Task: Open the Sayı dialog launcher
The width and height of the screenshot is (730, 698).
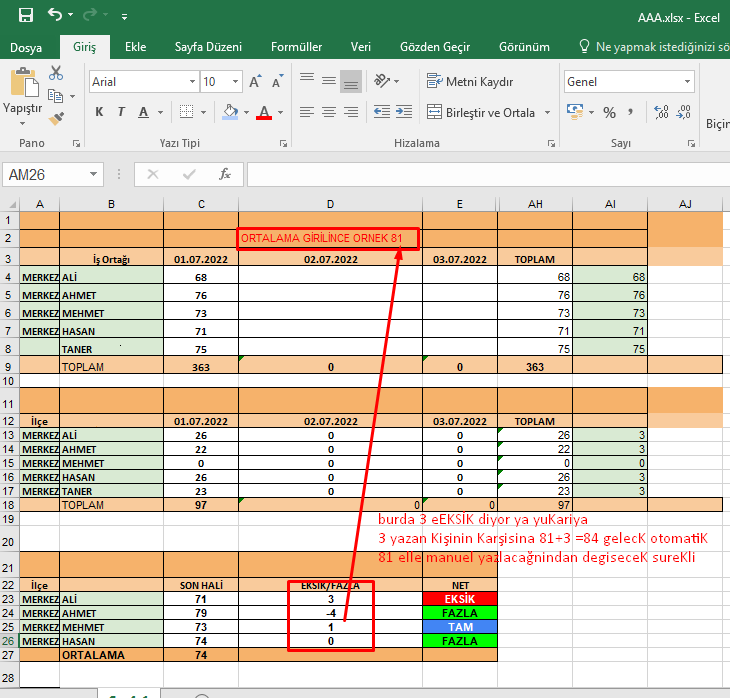Action: pyautogui.click(x=691, y=144)
